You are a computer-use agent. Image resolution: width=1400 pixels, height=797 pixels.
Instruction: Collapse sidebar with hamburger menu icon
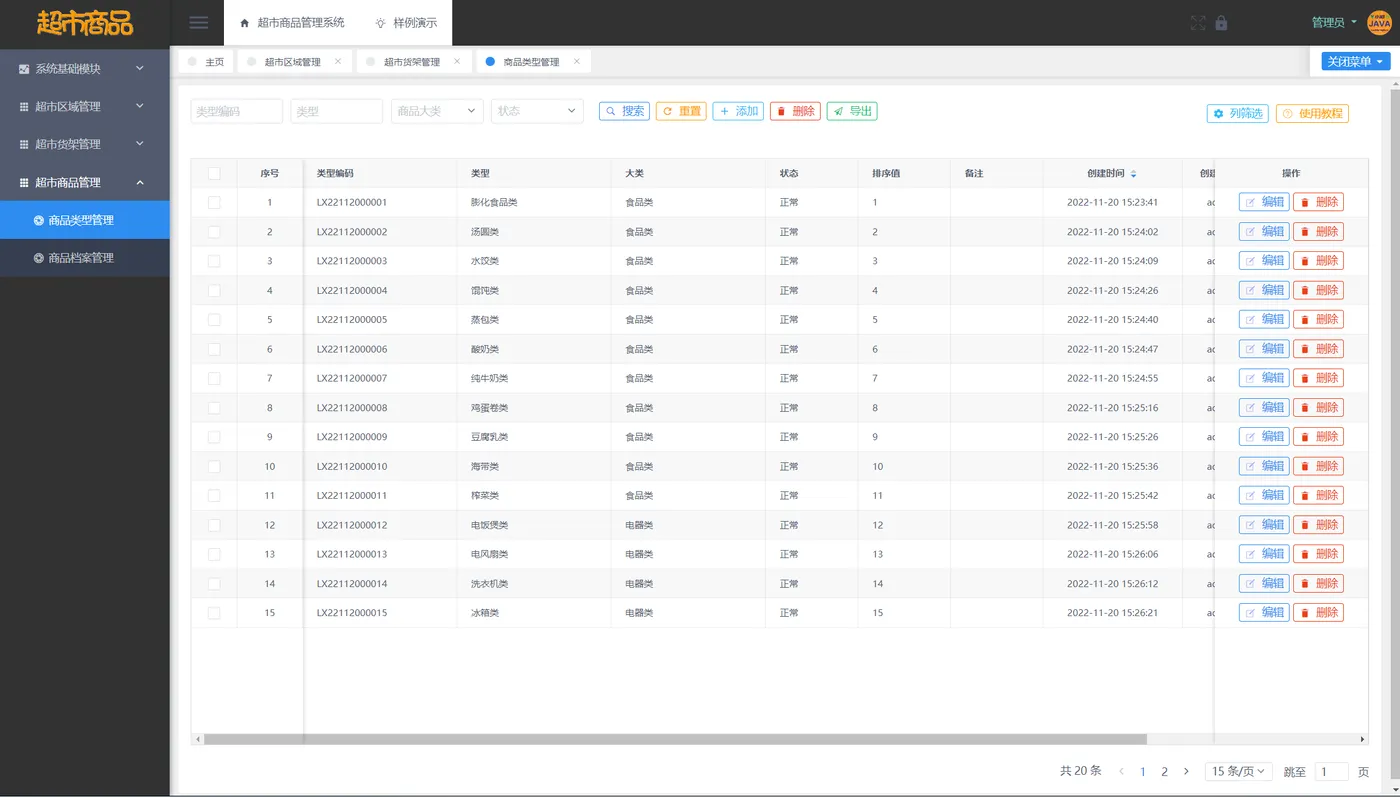(x=199, y=22)
